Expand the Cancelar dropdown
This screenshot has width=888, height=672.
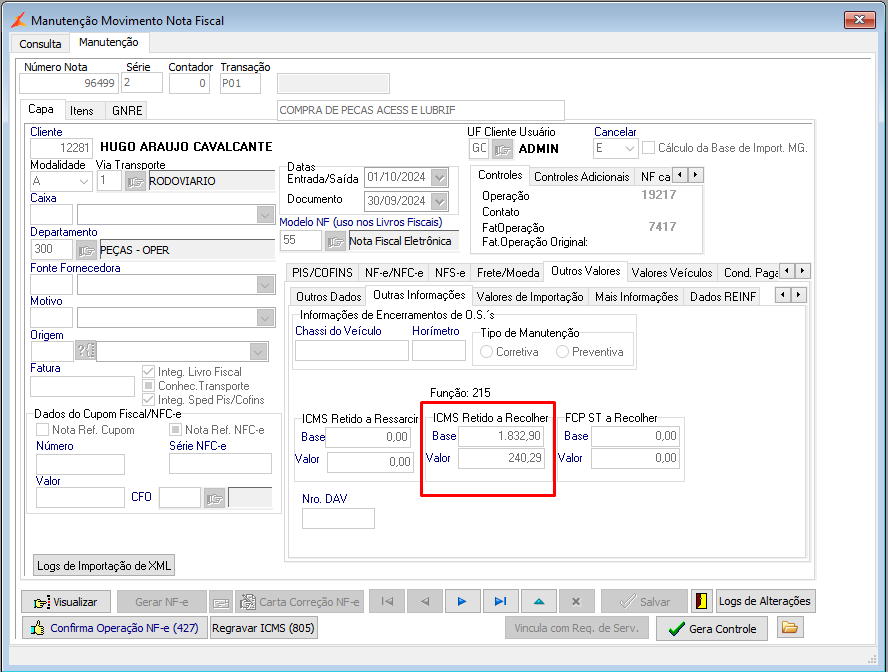point(629,149)
